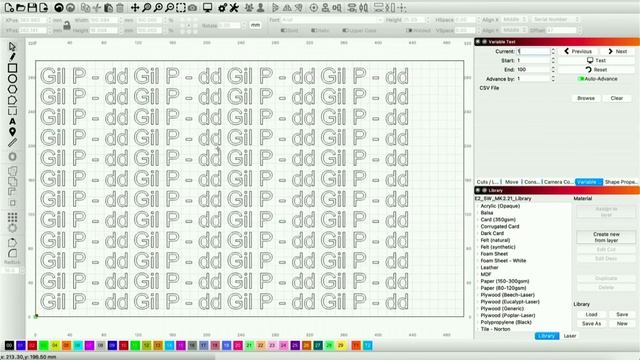Open the Serial Number mode dropdown
The height and width of the screenshot is (360, 640).
(555, 20)
